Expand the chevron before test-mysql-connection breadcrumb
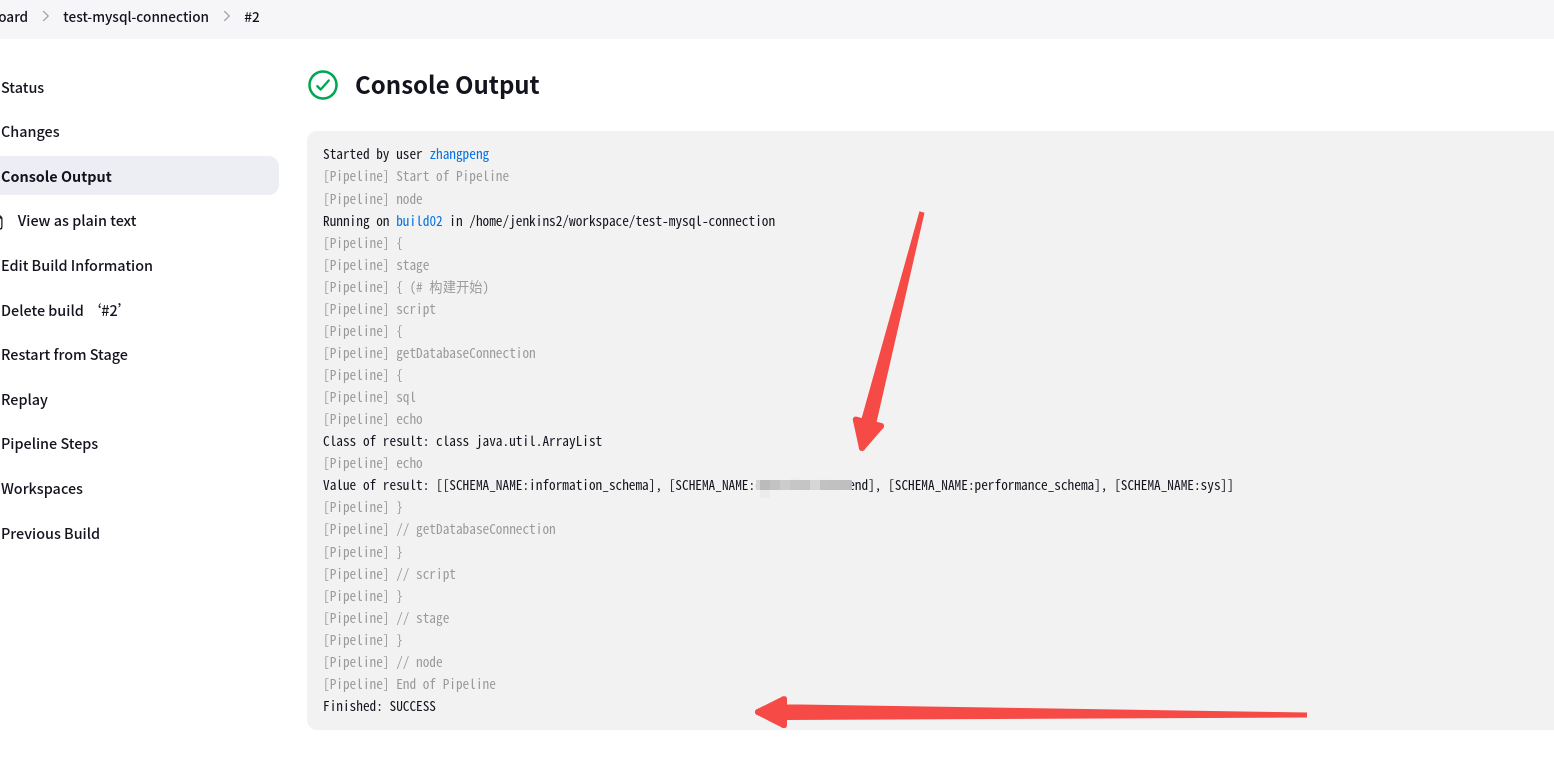Image resolution: width=1554 pixels, height=782 pixels. click(47, 16)
